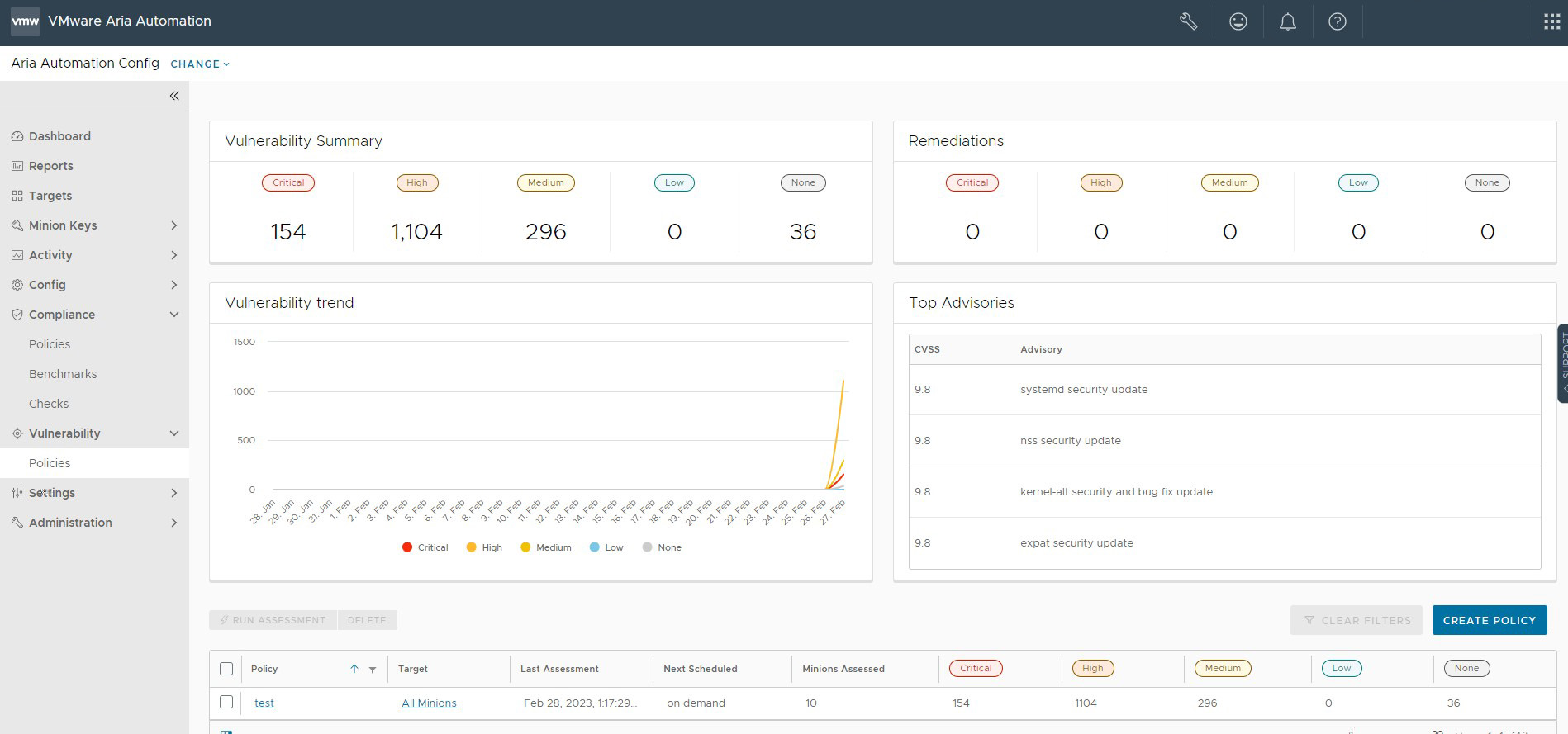This screenshot has width=1568, height=734.
Task: Open the Policy column filter funnel
Action: pyautogui.click(x=373, y=670)
